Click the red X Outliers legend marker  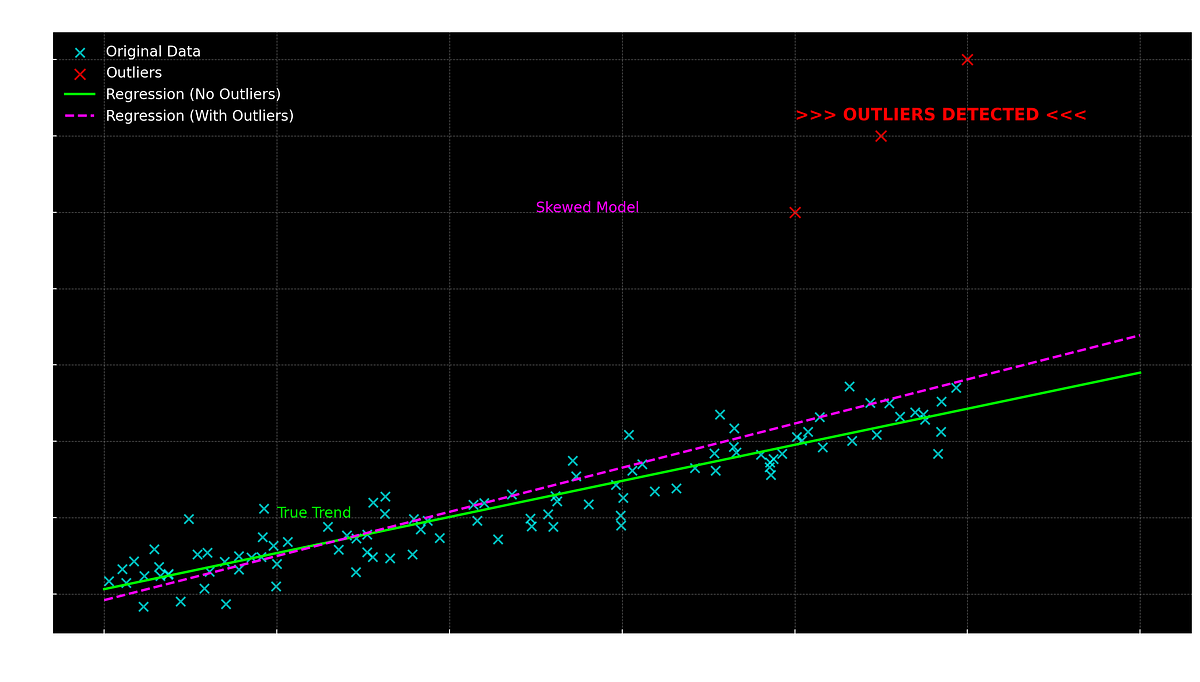point(81,72)
